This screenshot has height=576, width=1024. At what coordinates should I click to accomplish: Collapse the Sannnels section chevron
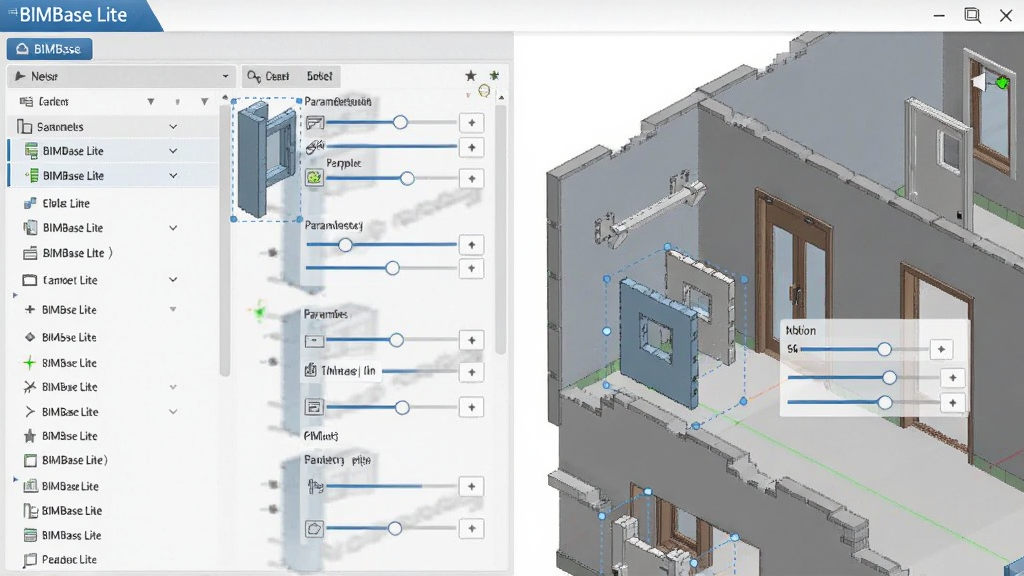[x=173, y=127]
